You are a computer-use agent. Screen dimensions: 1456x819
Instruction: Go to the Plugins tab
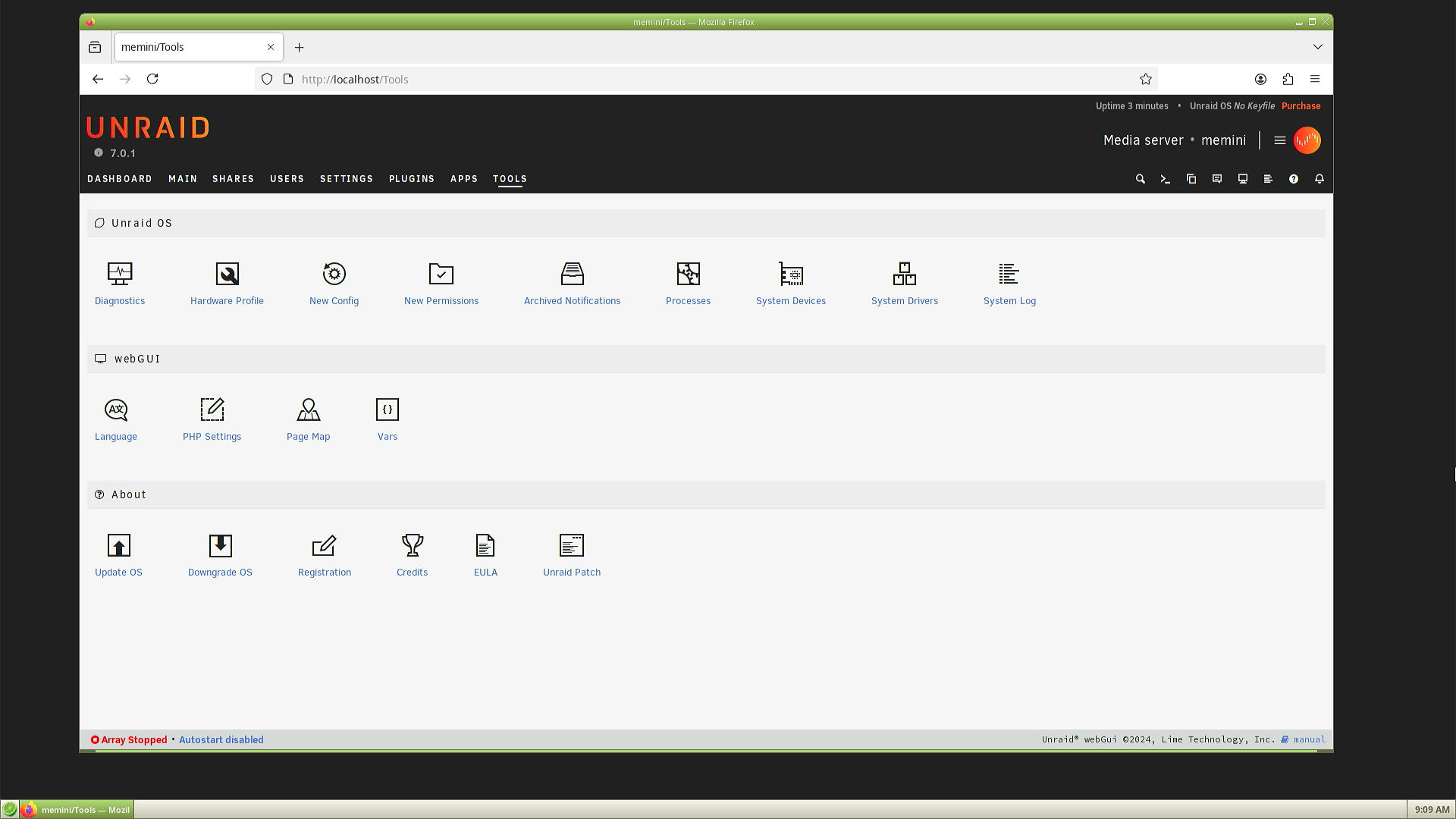point(412,179)
